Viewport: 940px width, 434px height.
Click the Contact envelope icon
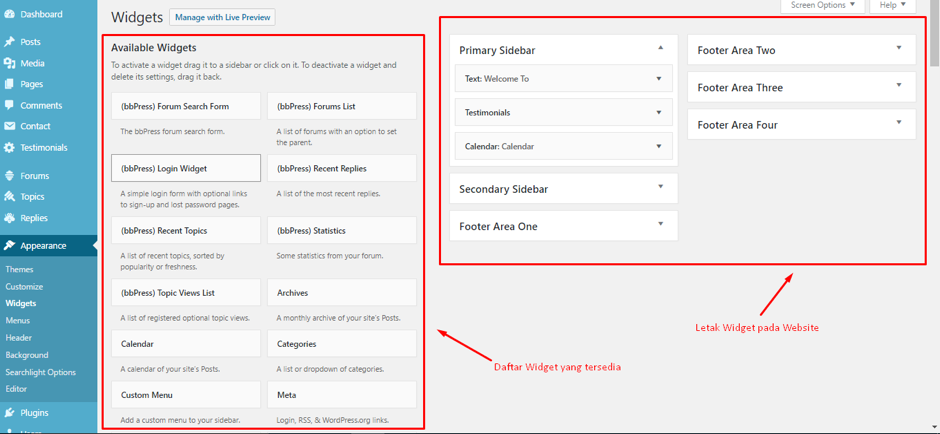(9, 126)
